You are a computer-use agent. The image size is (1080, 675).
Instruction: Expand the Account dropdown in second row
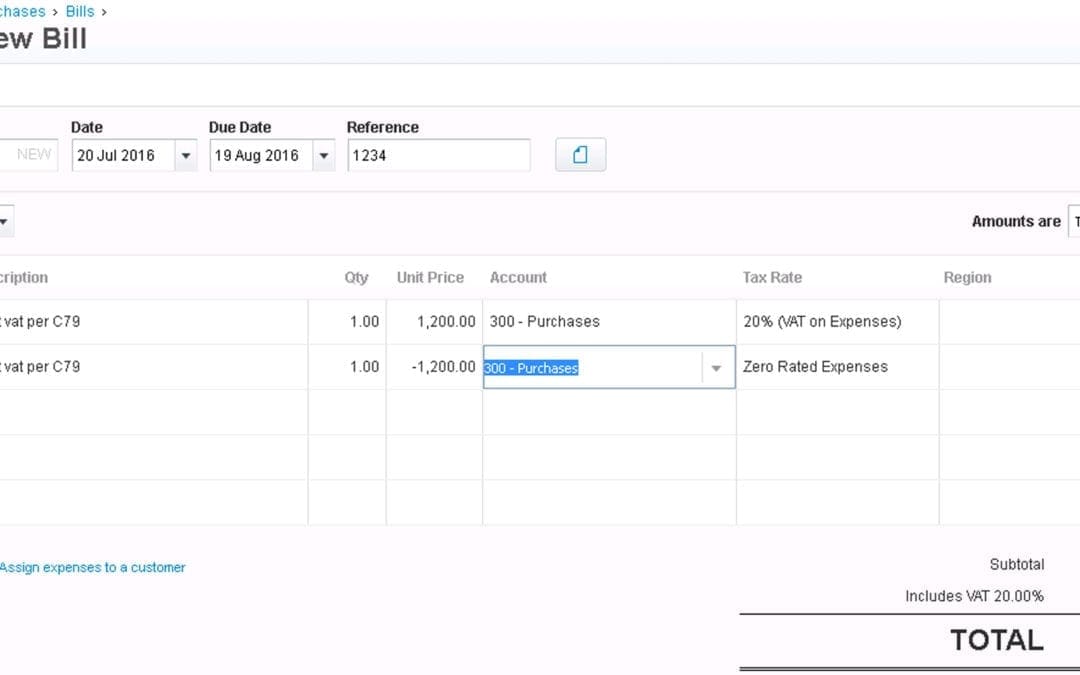click(716, 368)
